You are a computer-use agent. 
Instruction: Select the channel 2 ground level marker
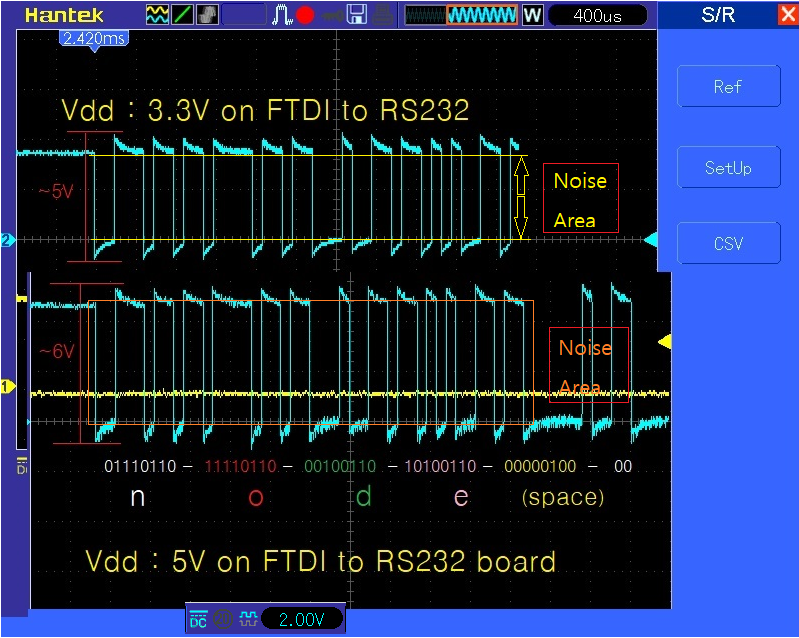(x=7, y=240)
